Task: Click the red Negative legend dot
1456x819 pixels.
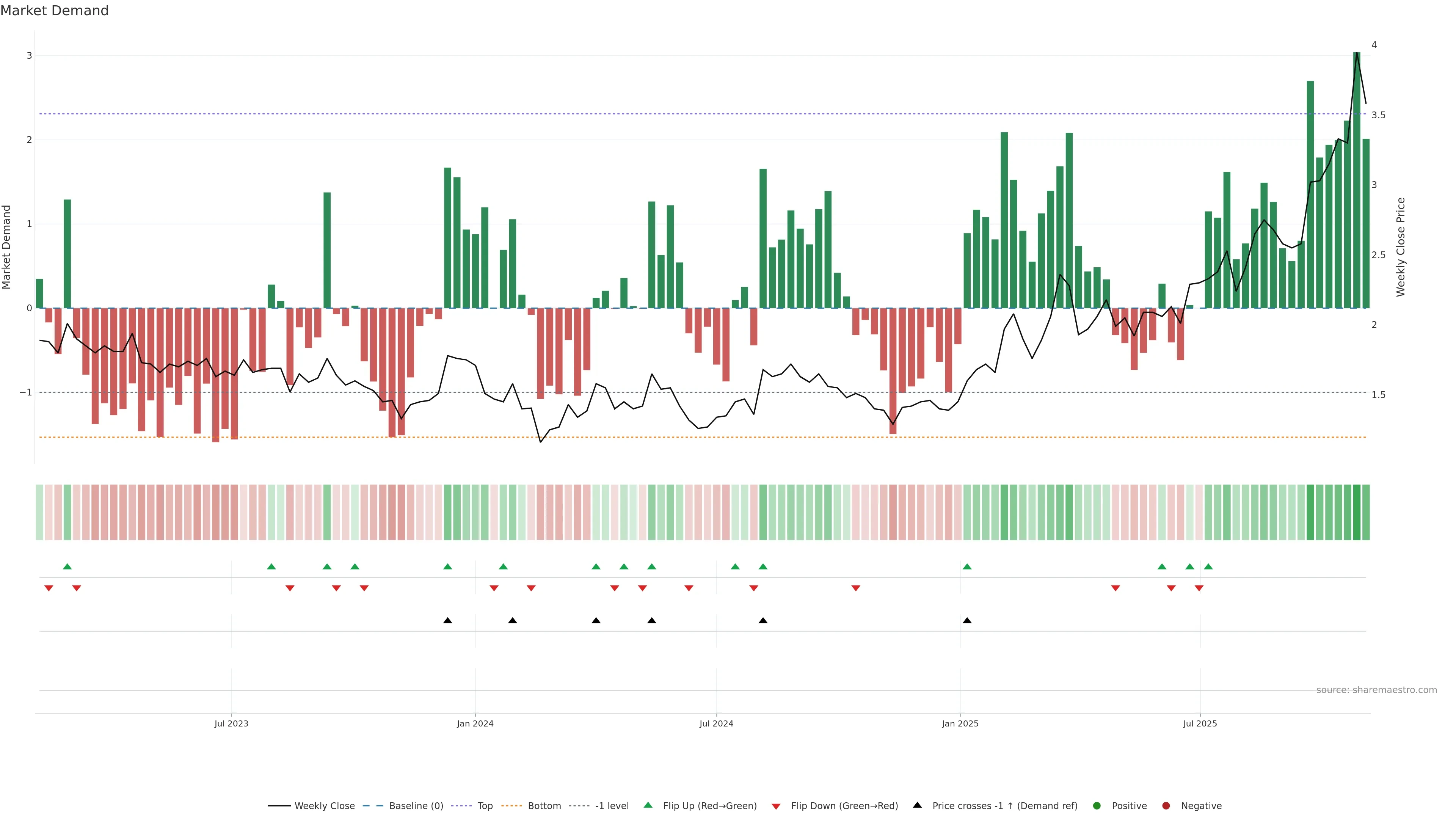Action: point(1166,806)
